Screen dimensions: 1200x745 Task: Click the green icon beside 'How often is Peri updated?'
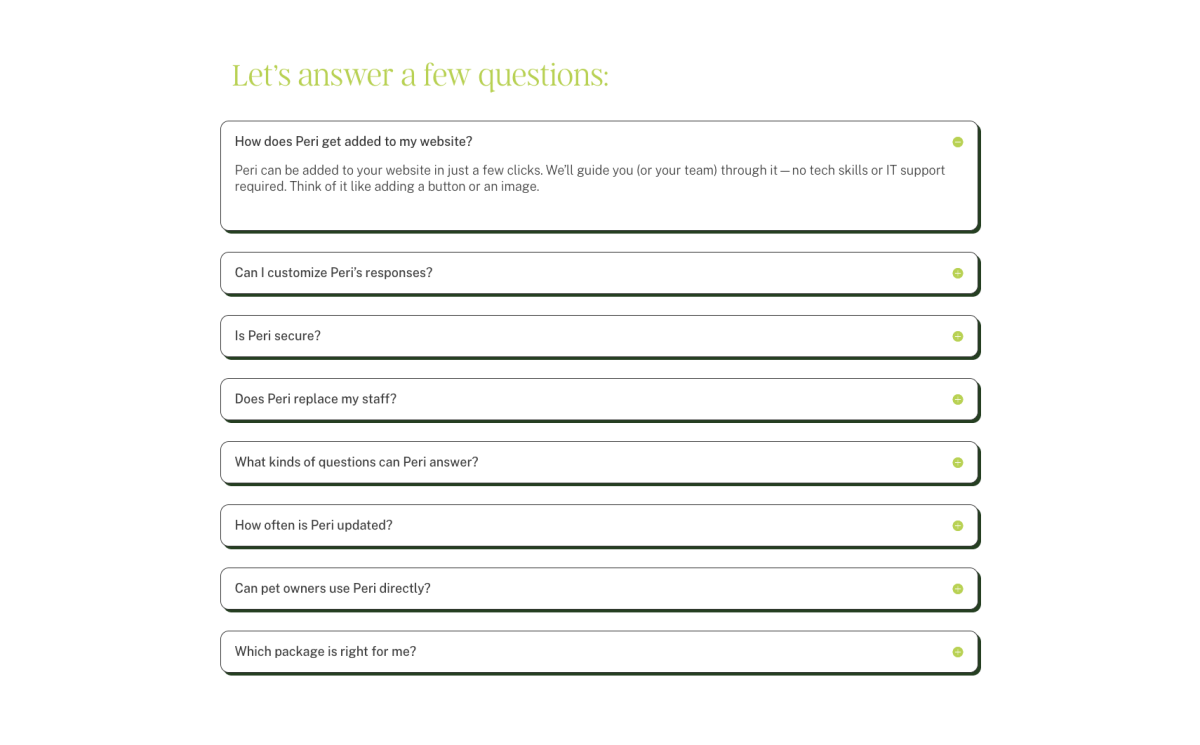pos(957,525)
